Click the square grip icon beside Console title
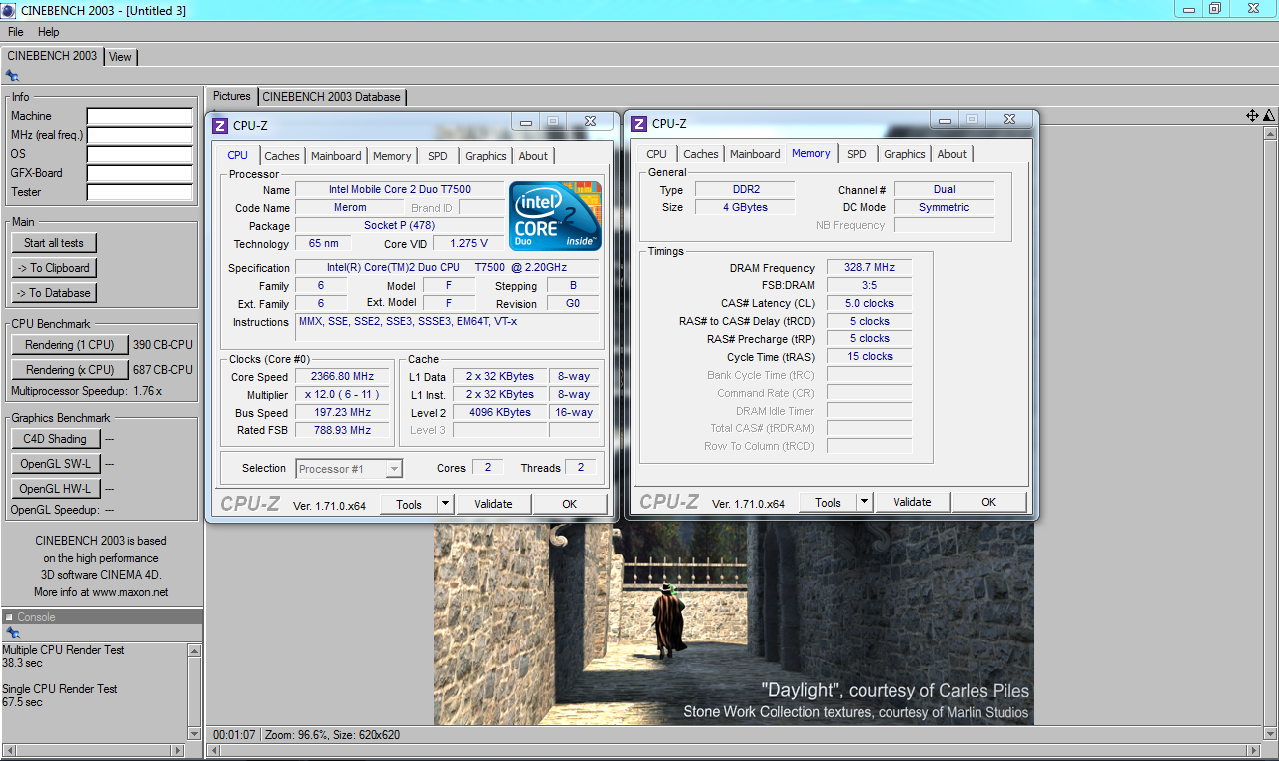This screenshot has height=761, width=1279. (x=9, y=617)
